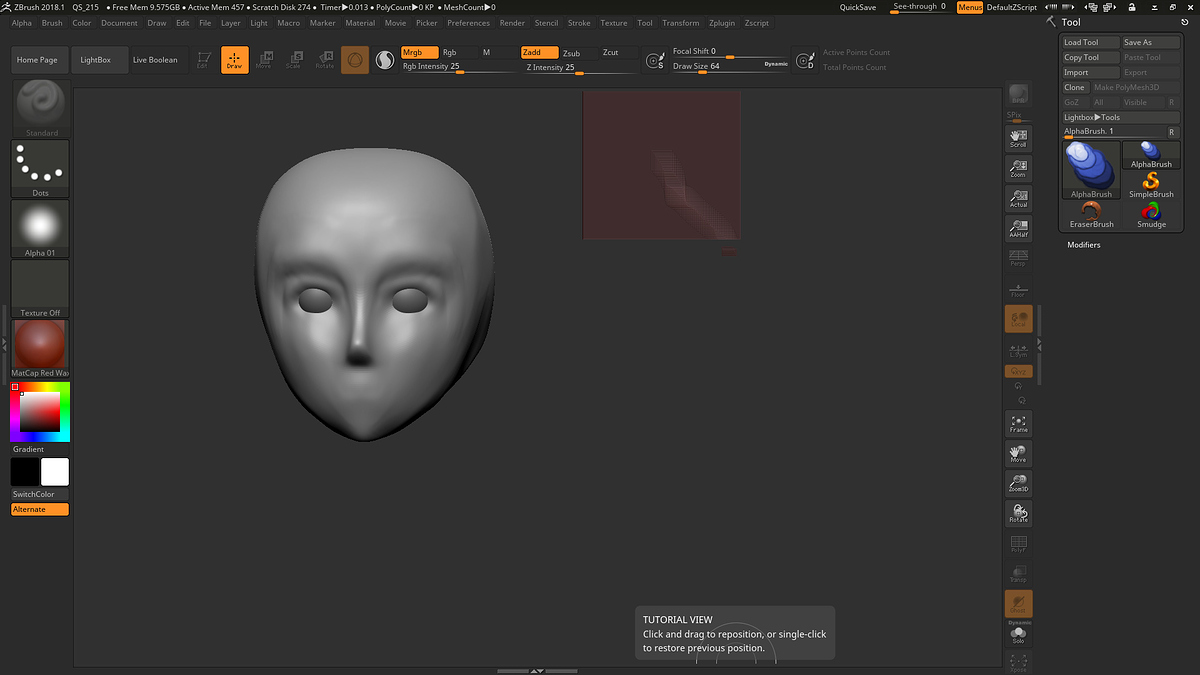Toggle Persp perspective view
Image resolution: width=1200 pixels, height=675 pixels.
click(x=1018, y=258)
